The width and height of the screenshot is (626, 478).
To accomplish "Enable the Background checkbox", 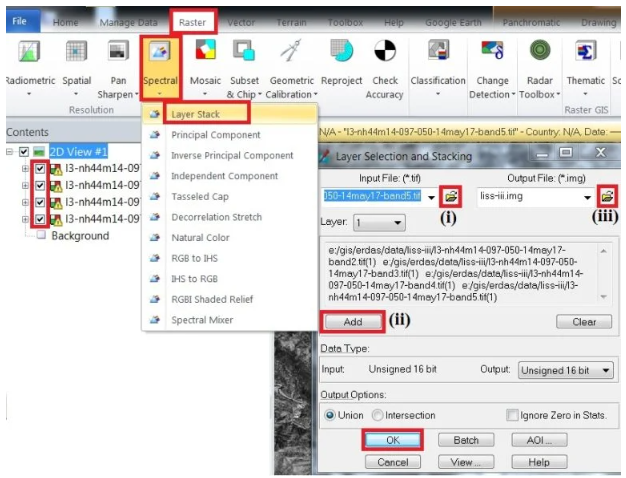I will click(41, 235).
